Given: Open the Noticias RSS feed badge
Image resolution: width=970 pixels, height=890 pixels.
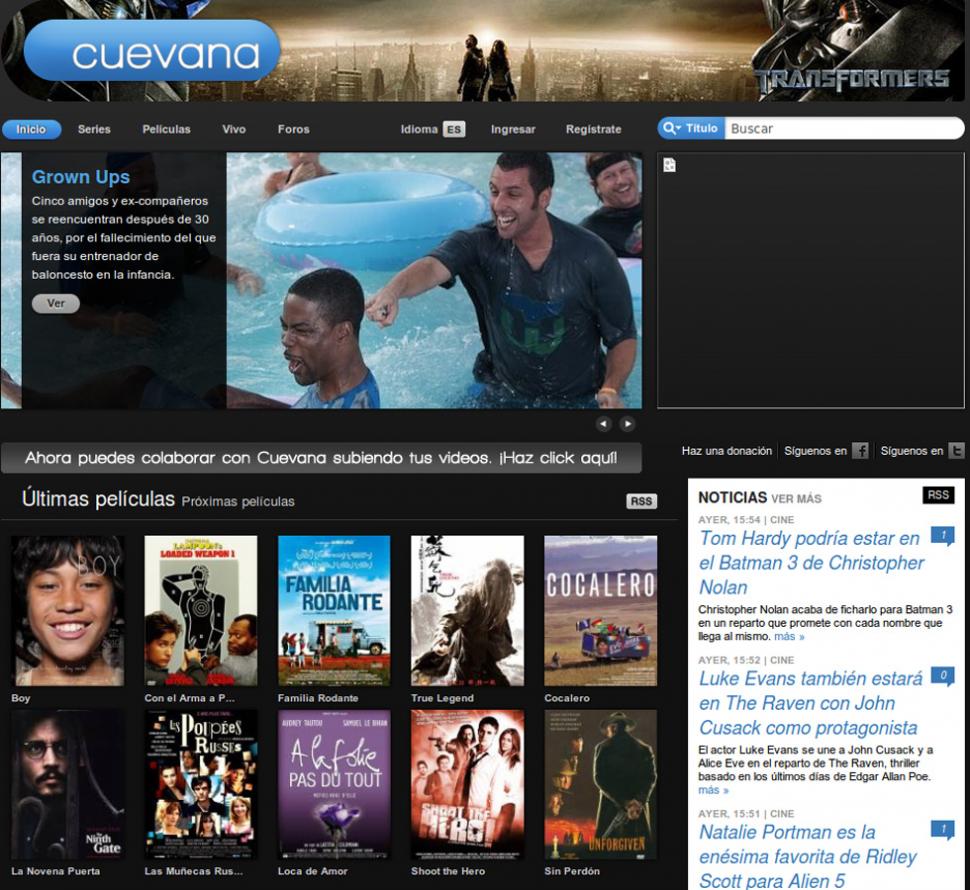Looking at the screenshot, I should (938, 496).
